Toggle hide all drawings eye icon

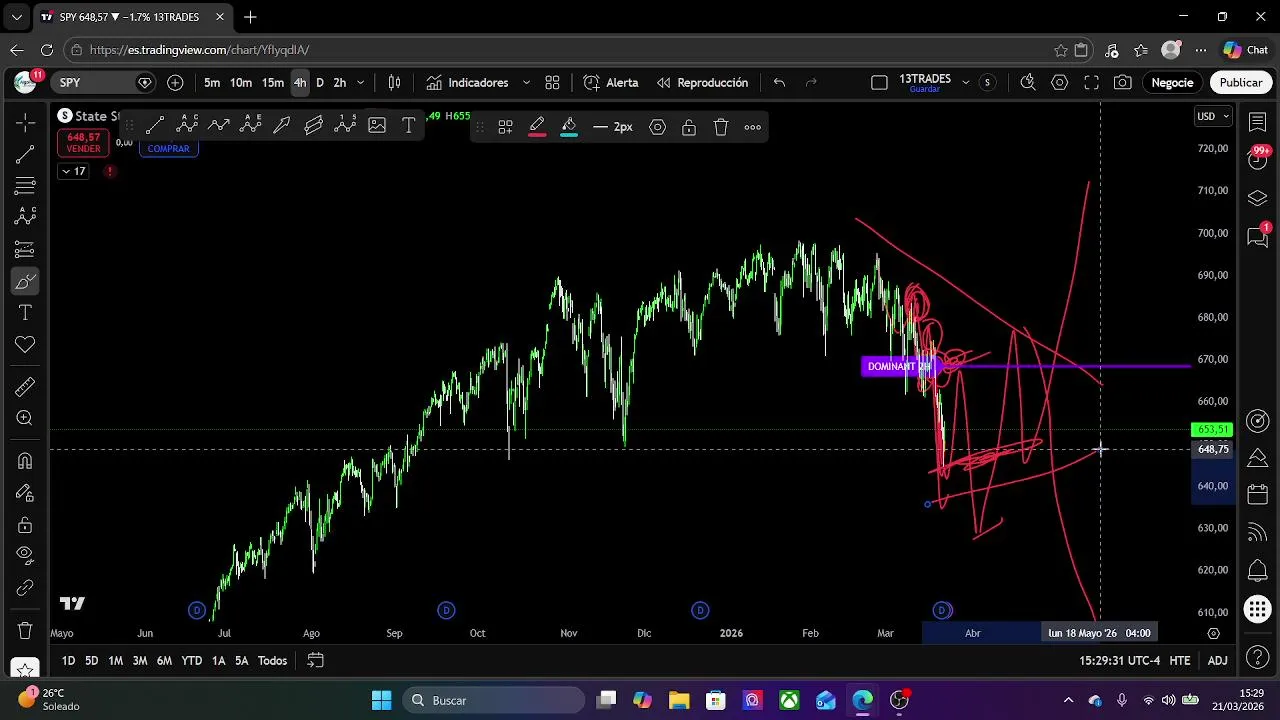pyautogui.click(x=25, y=555)
